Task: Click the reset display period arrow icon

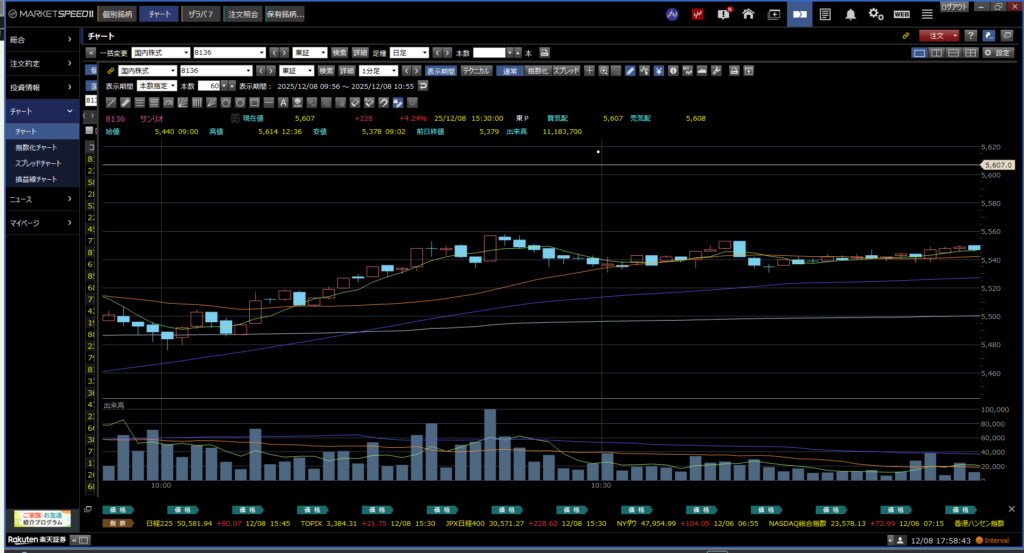Action: (423, 86)
